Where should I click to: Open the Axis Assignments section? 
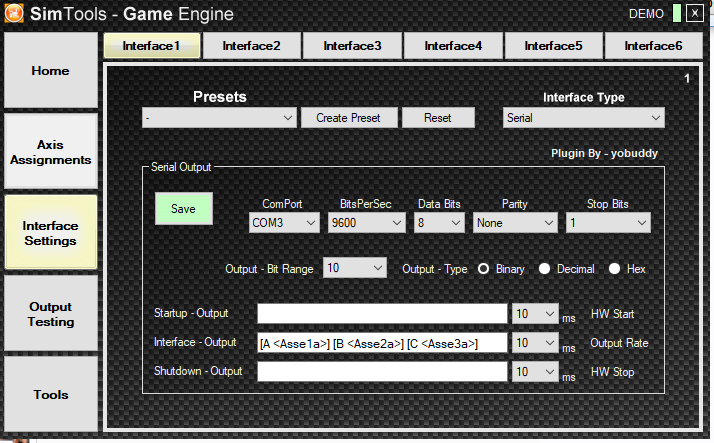(51, 152)
